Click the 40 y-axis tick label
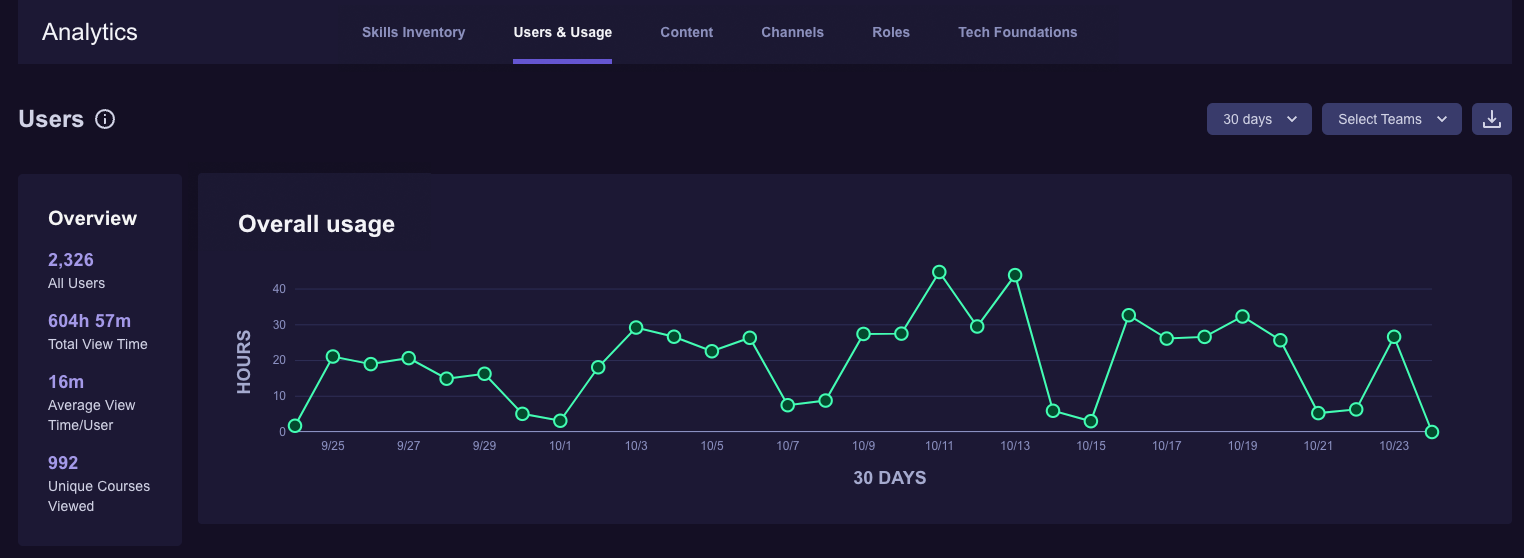This screenshot has height=558, width=1524. [x=279, y=289]
